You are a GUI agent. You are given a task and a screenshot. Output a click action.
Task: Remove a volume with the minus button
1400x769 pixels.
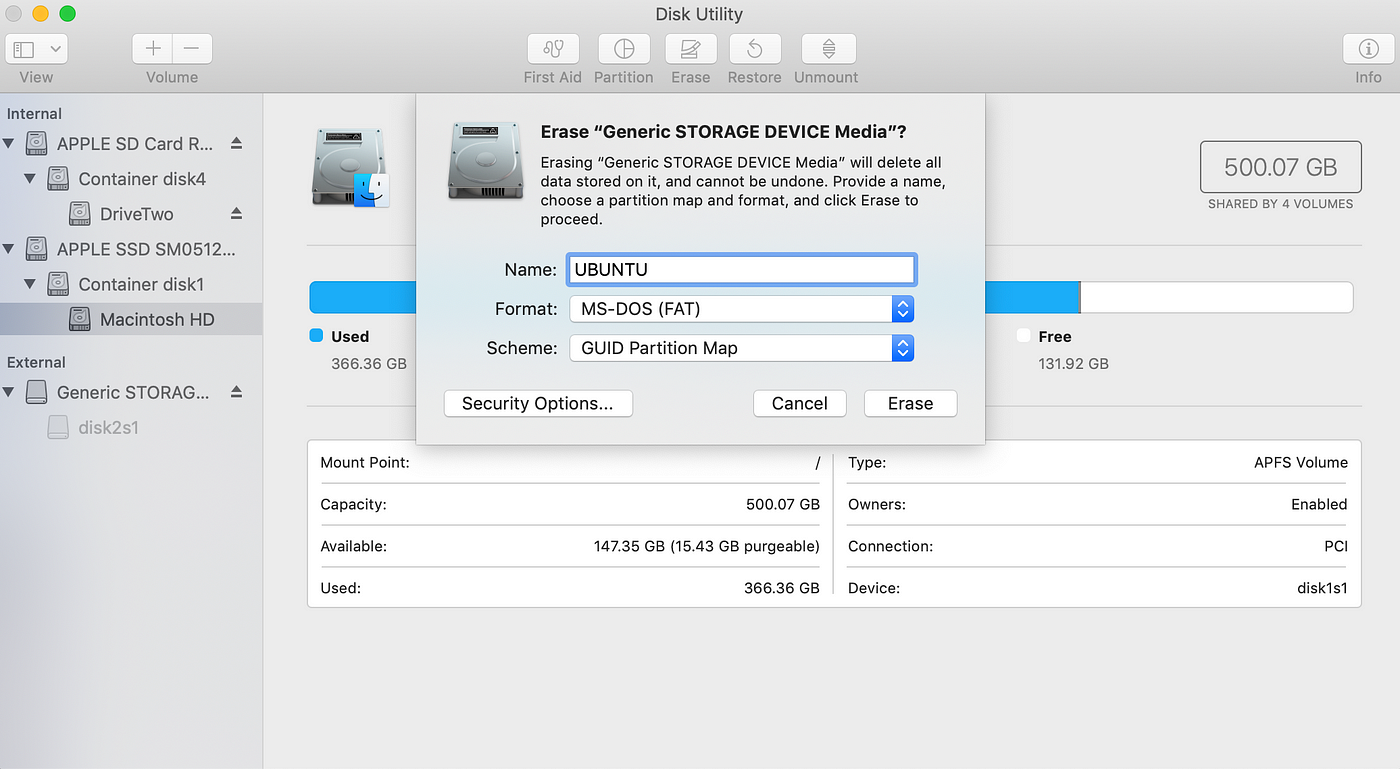192,48
